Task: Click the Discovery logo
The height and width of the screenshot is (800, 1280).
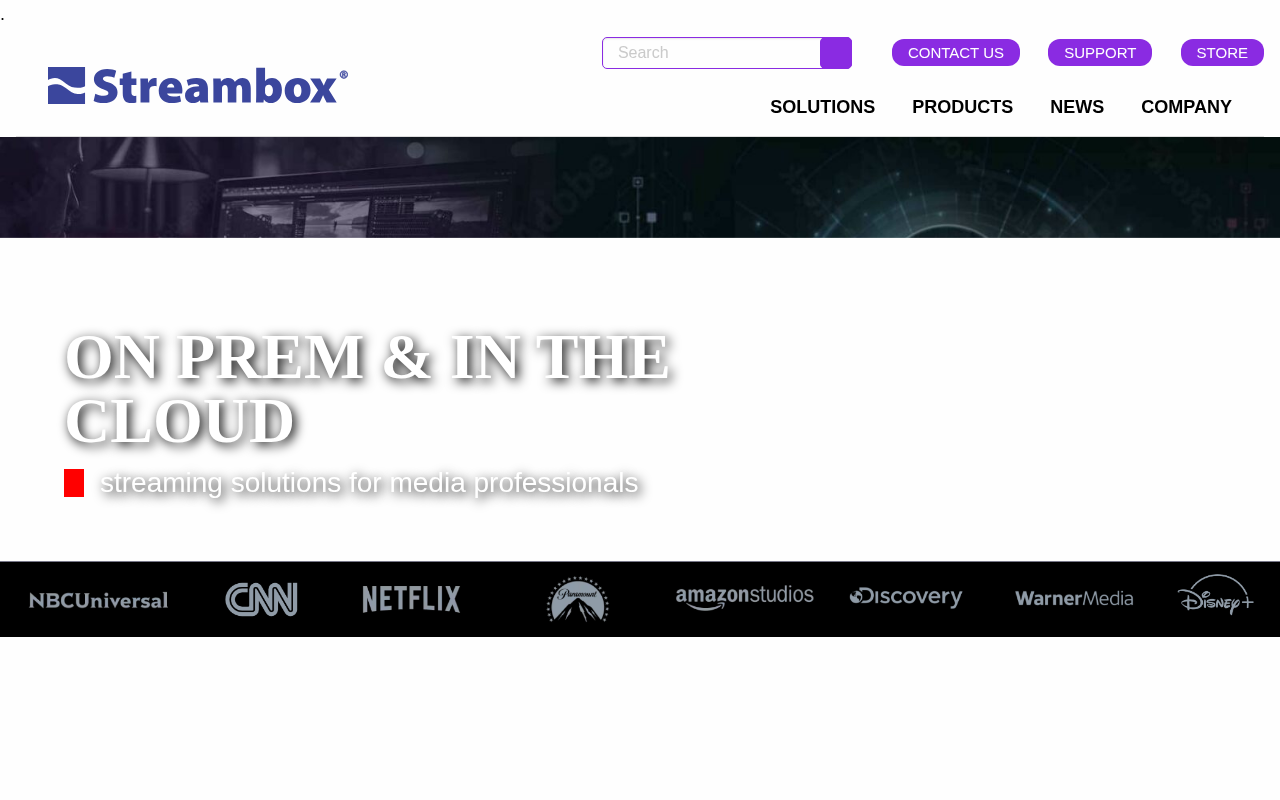Action: (x=906, y=597)
